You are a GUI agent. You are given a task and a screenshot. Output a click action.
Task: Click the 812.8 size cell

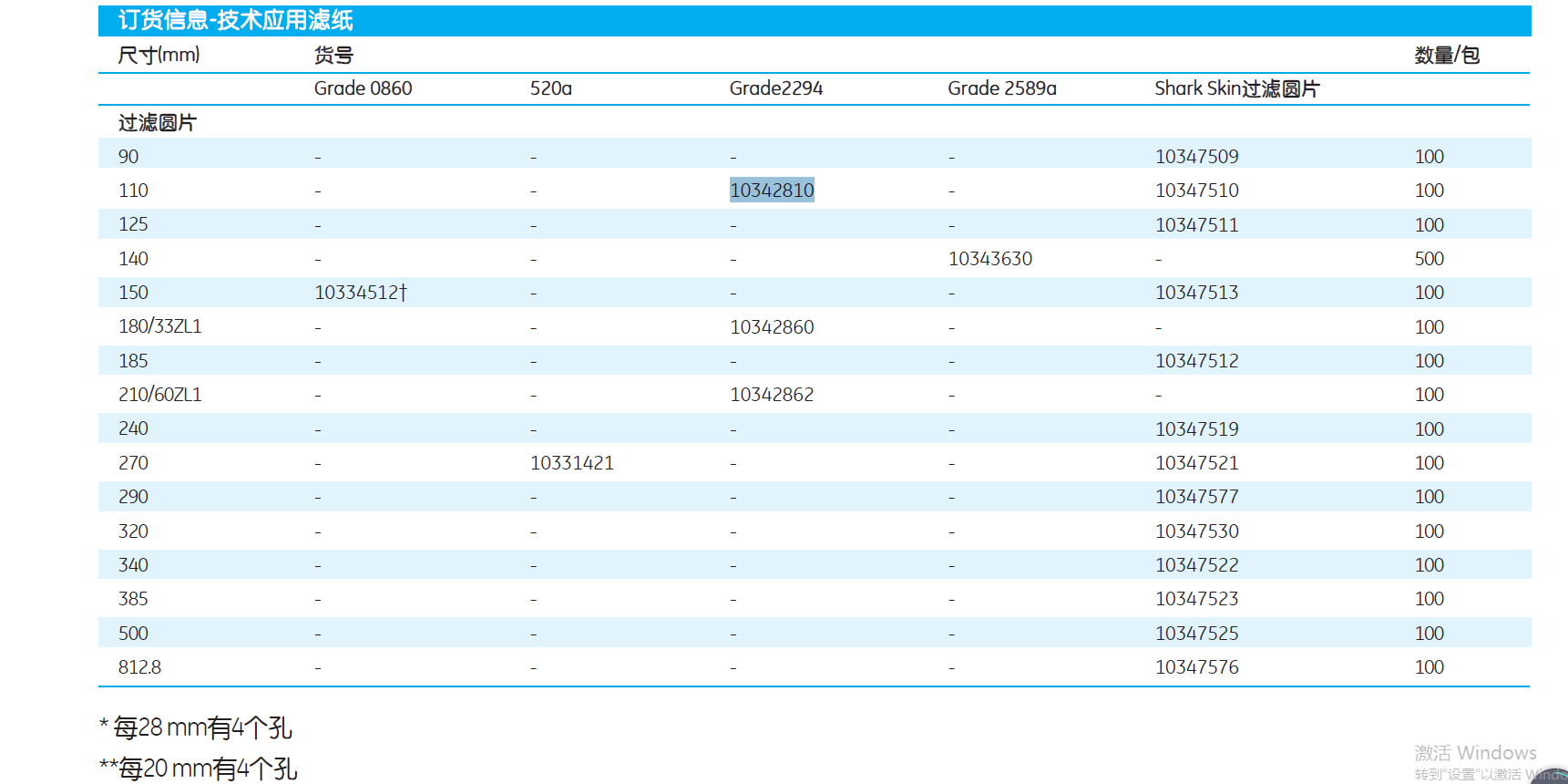pyautogui.click(x=139, y=667)
